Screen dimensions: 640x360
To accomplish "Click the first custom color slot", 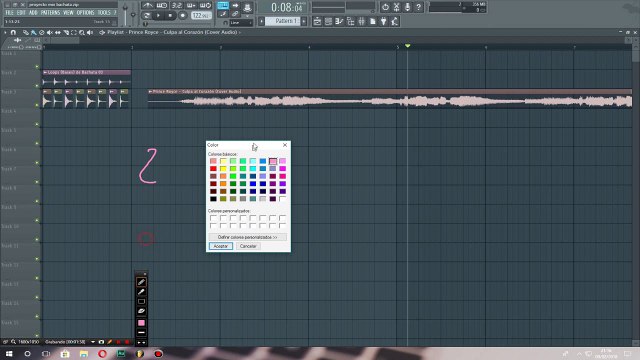I will [213, 218].
